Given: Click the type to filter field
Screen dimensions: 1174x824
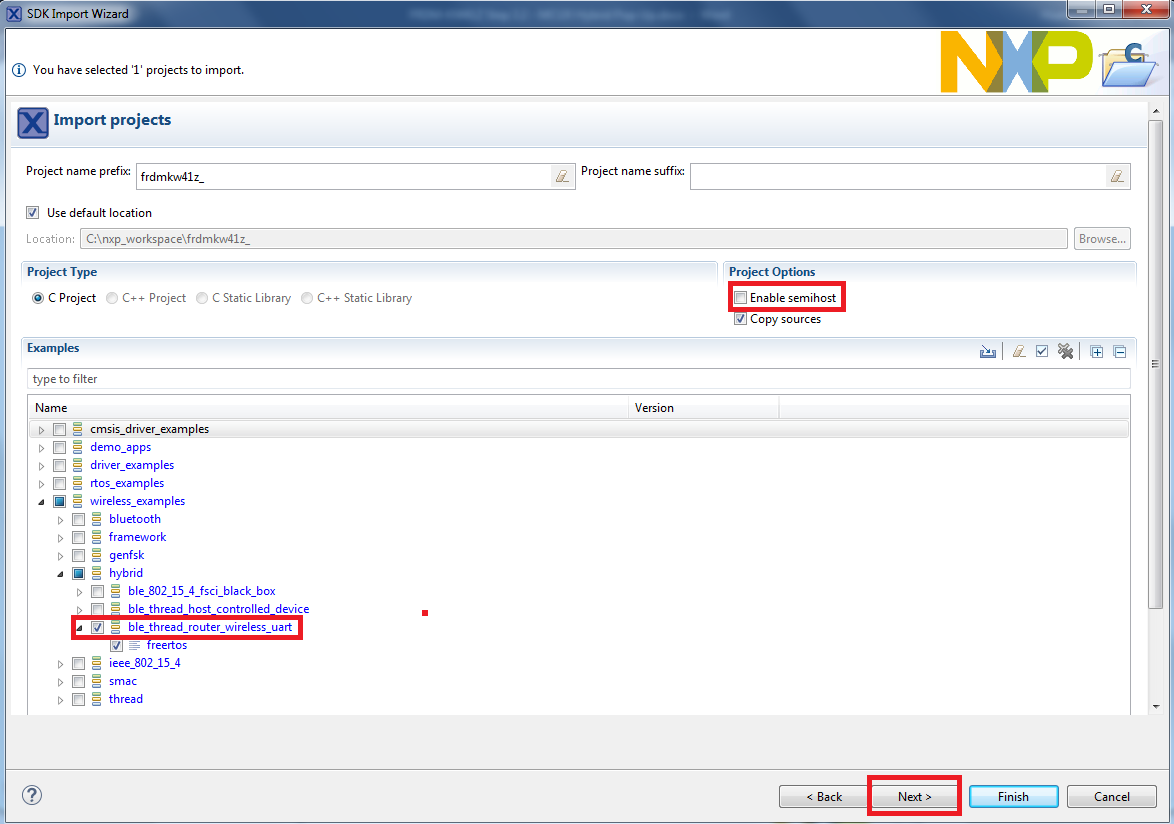Looking at the screenshot, I should click(x=578, y=379).
